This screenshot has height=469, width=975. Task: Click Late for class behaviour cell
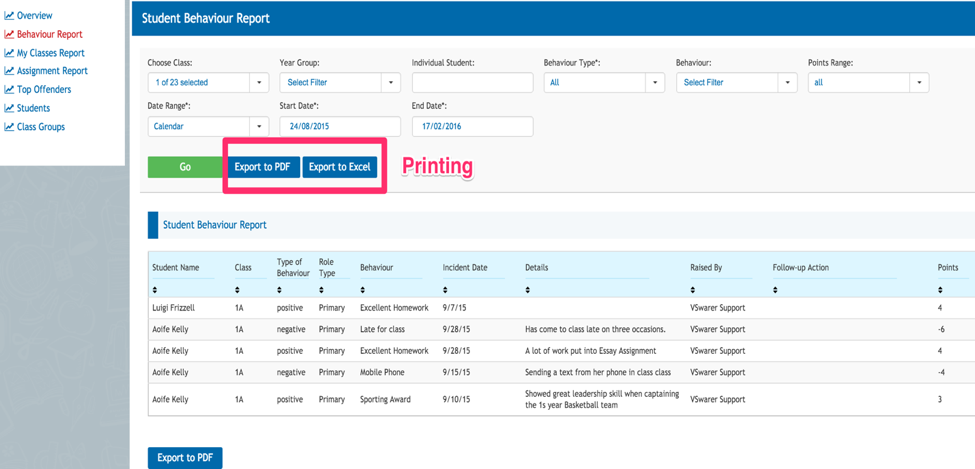pyautogui.click(x=382, y=329)
